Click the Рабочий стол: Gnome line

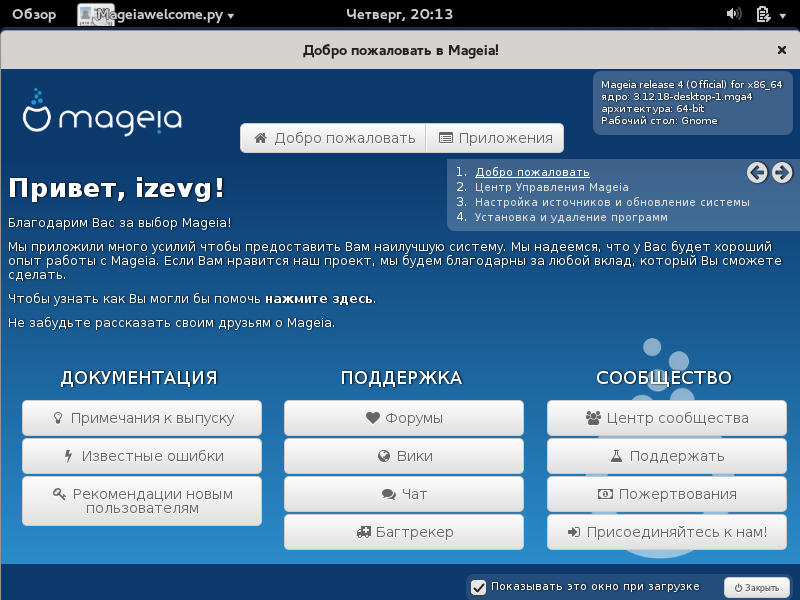(659, 121)
